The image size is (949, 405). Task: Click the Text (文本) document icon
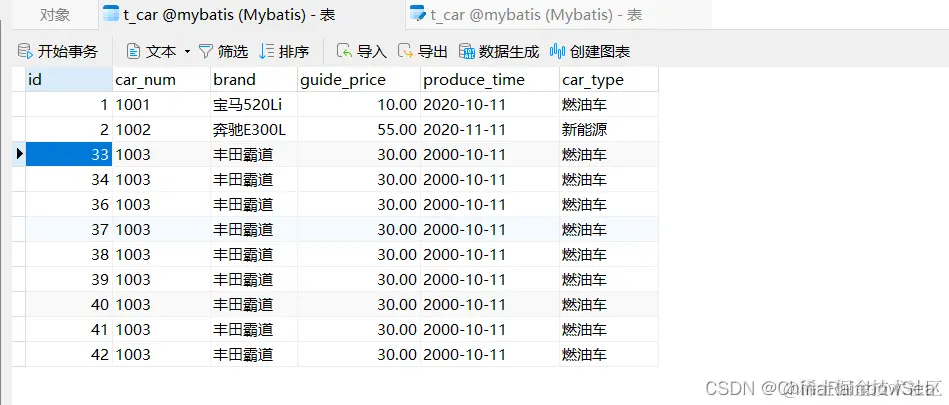tap(133, 51)
